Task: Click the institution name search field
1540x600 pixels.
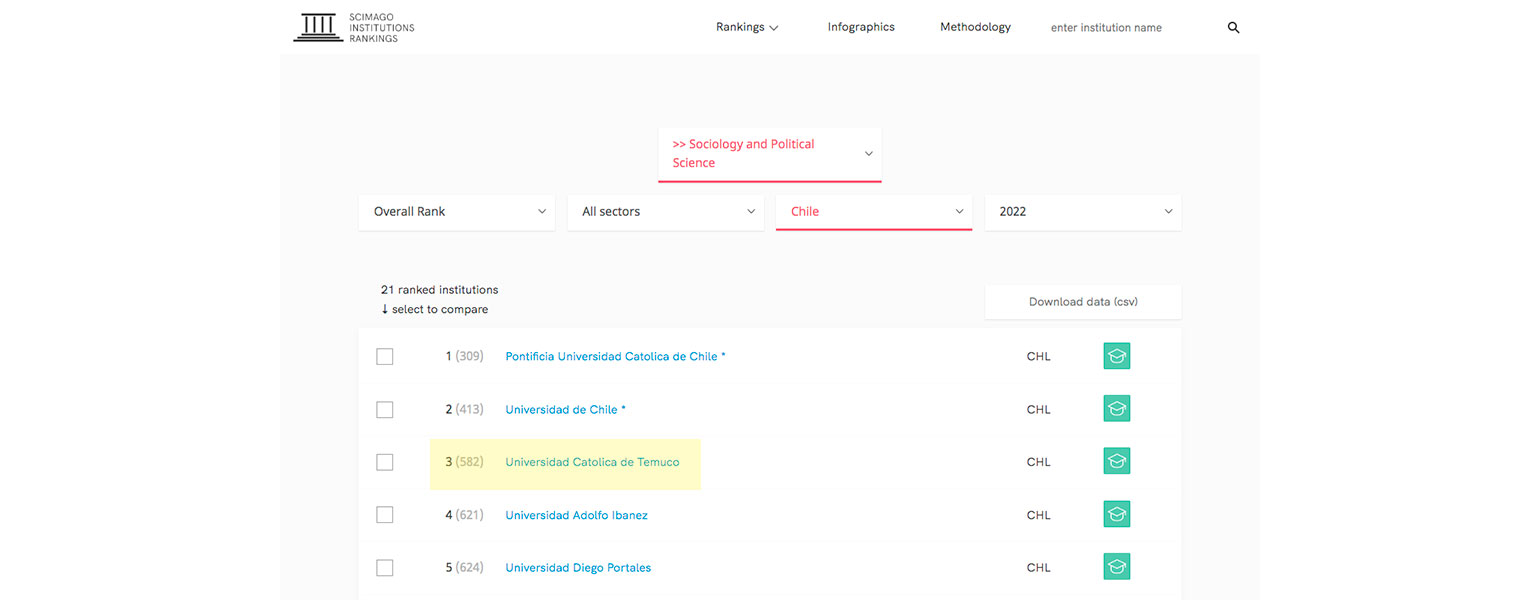Action: (x=1133, y=28)
